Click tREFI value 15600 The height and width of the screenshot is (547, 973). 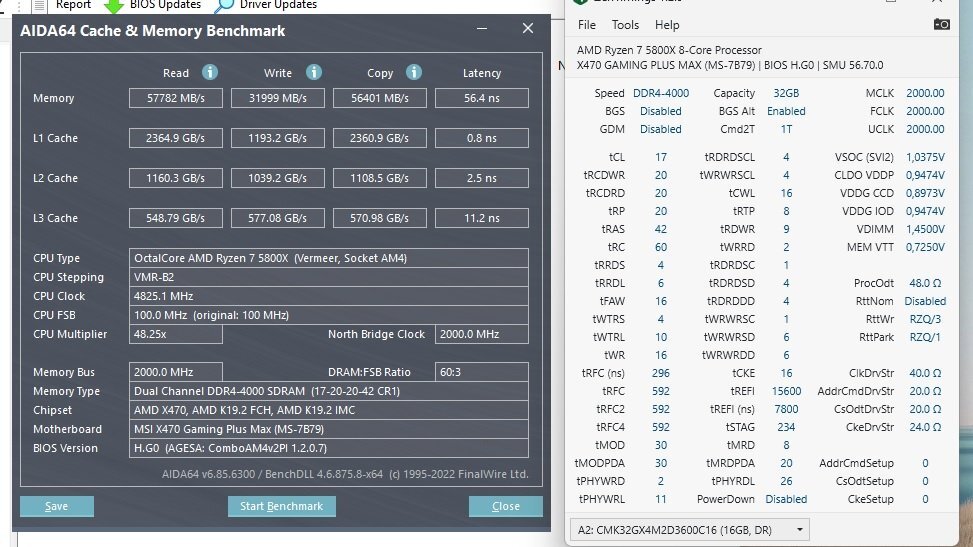(786, 391)
